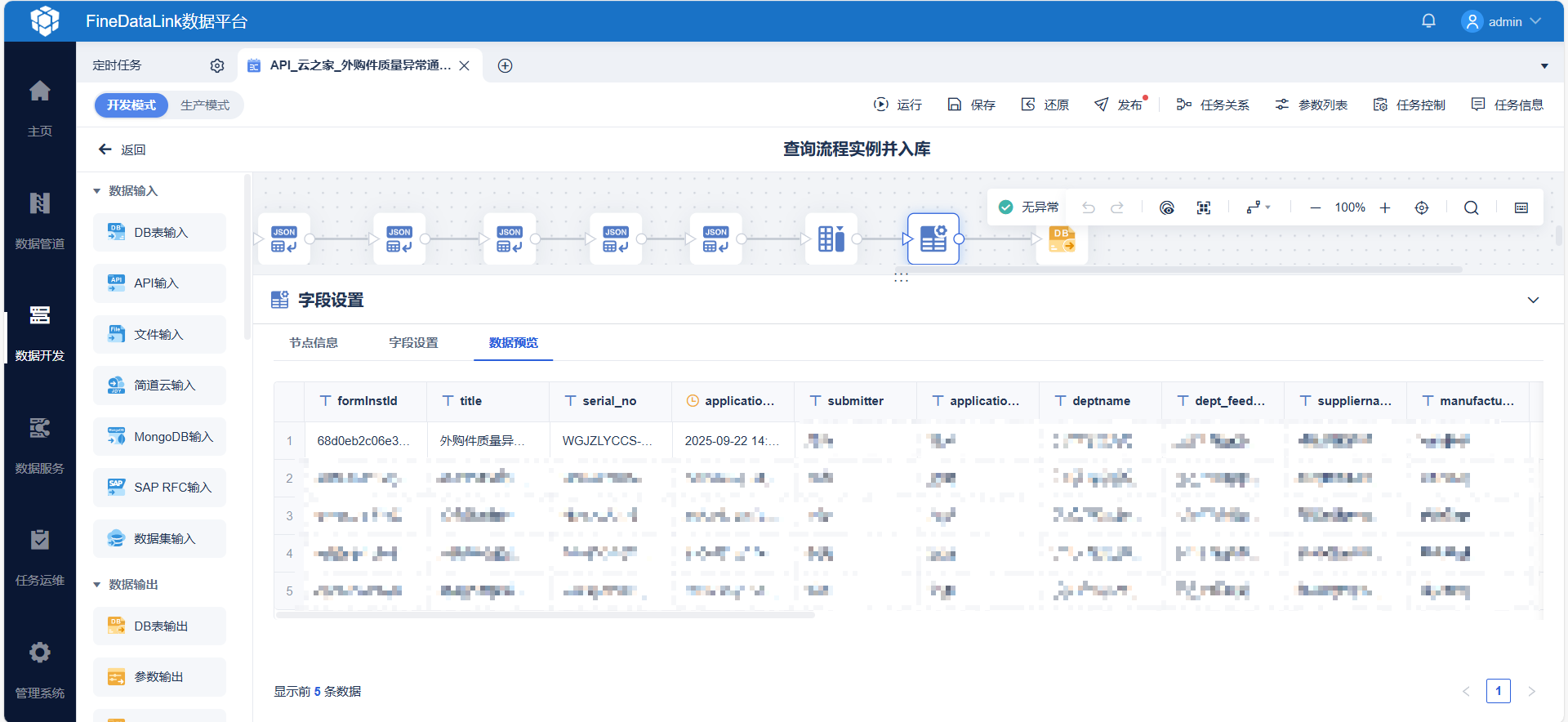
Task: Select the 定时任务 tab
Action: tap(117, 65)
